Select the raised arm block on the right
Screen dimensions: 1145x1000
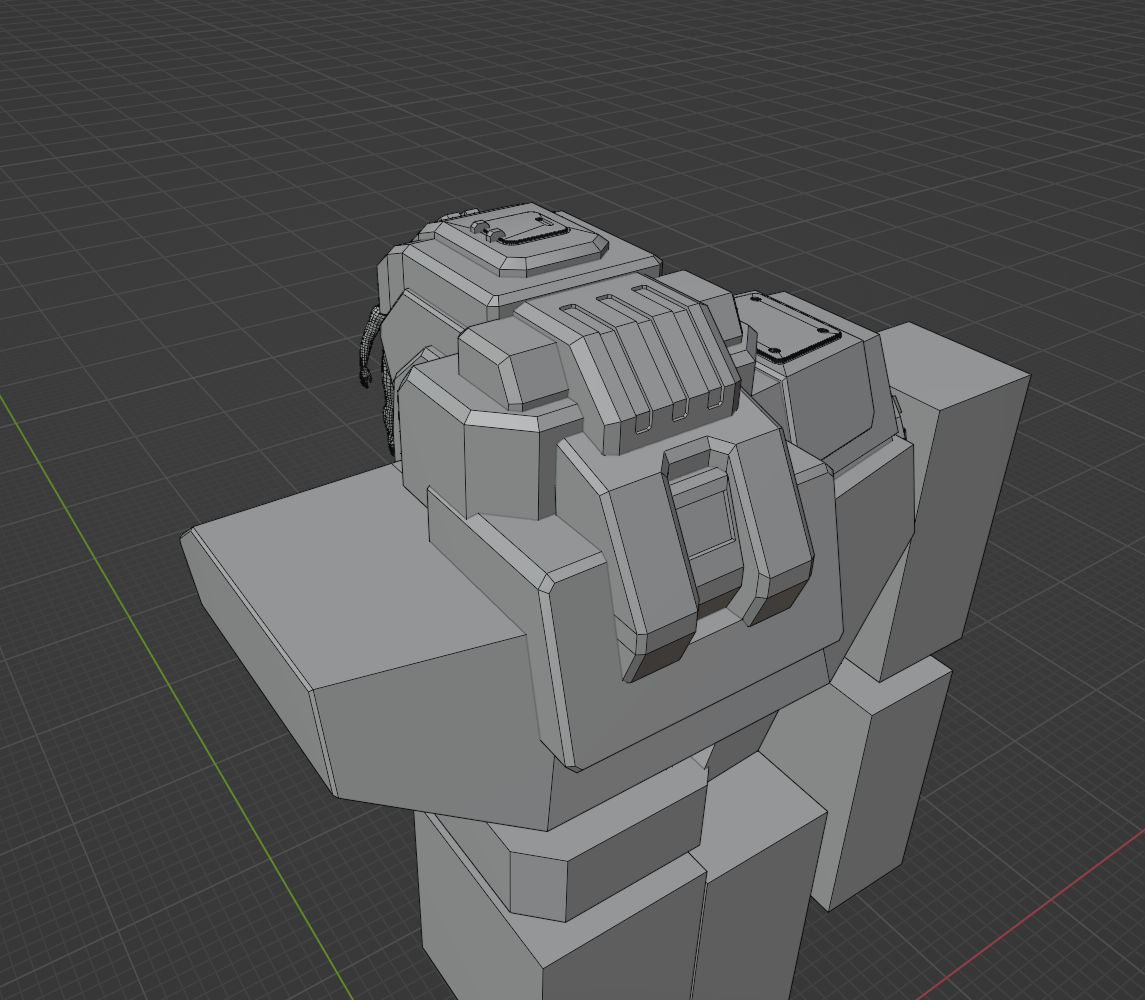pos(960,480)
